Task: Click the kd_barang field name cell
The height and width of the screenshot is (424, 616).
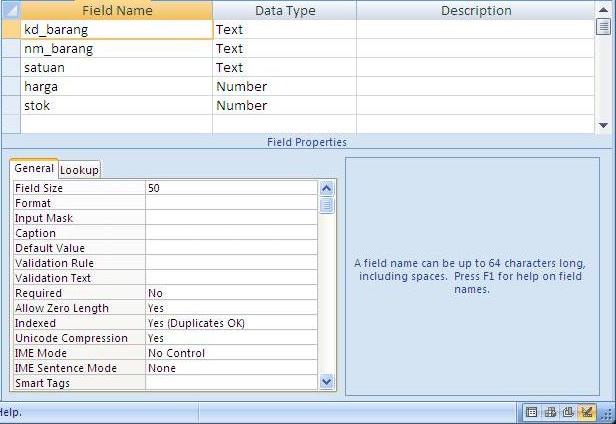Action: 117,29
